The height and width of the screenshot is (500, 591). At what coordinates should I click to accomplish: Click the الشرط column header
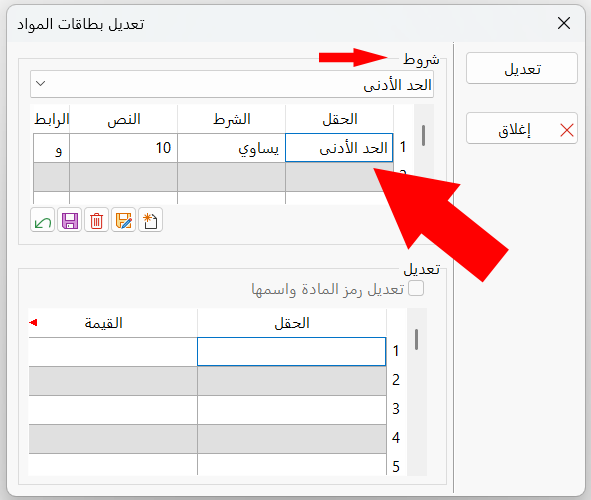pyautogui.click(x=231, y=119)
